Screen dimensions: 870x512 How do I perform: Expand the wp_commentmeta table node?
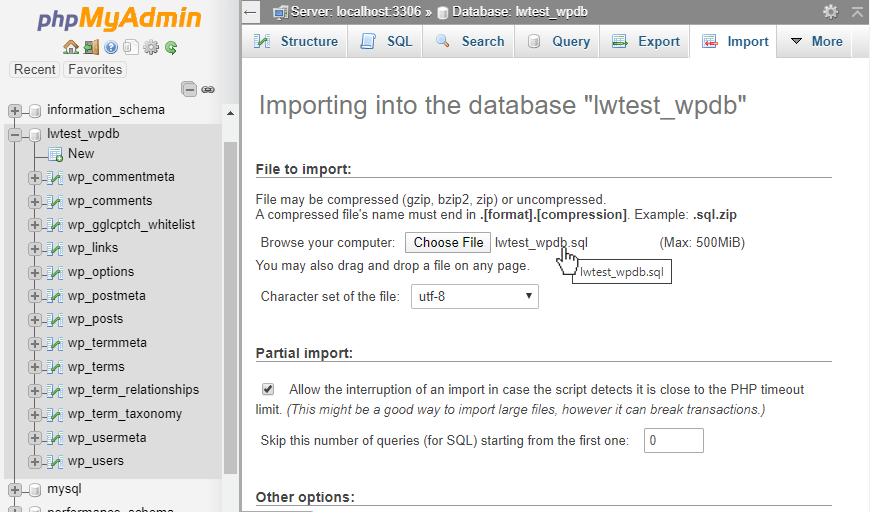coord(34,178)
